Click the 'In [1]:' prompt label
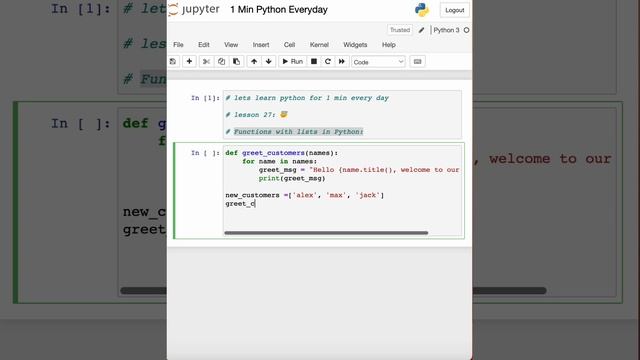The image size is (640, 360). (x=205, y=98)
